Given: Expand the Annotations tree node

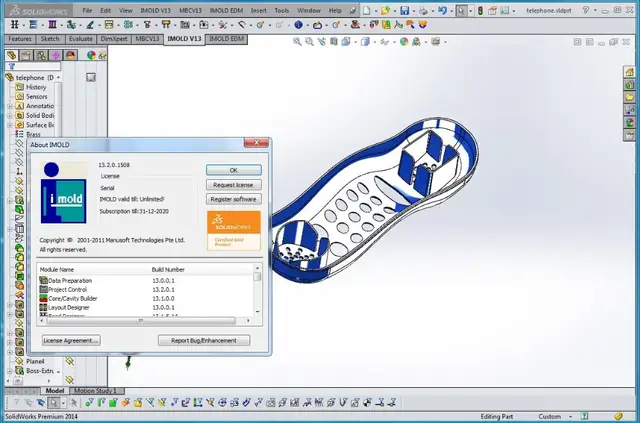Looking at the screenshot, I should [x=9, y=106].
